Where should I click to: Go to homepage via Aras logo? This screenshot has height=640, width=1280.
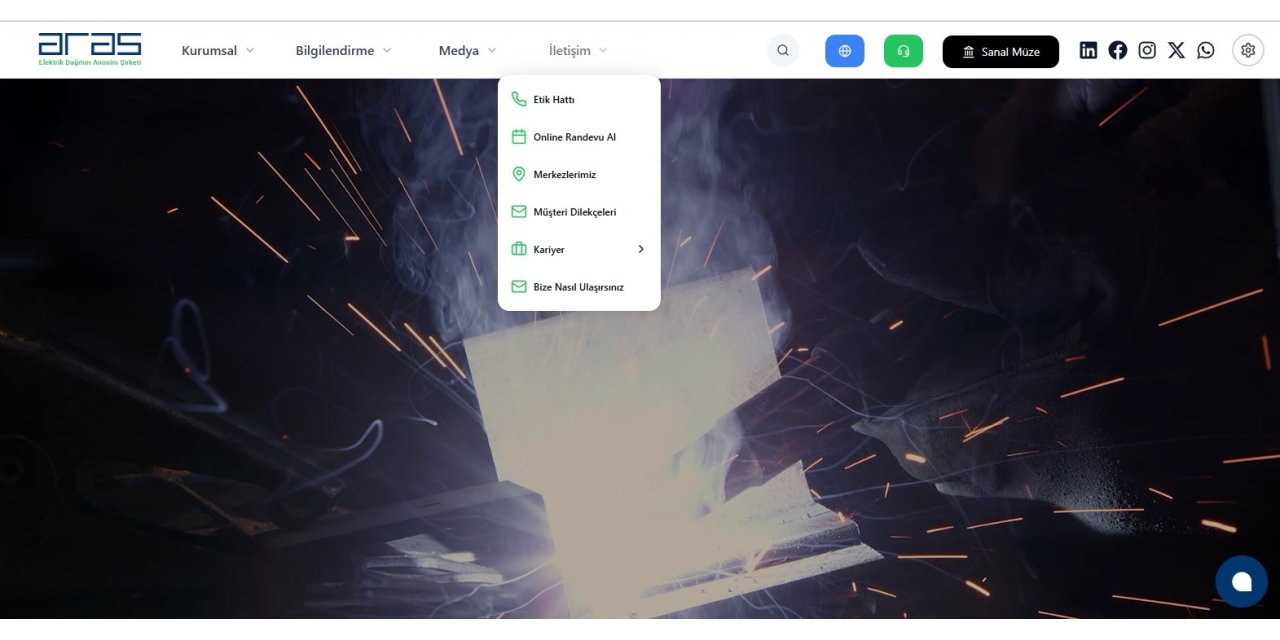(x=90, y=49)
